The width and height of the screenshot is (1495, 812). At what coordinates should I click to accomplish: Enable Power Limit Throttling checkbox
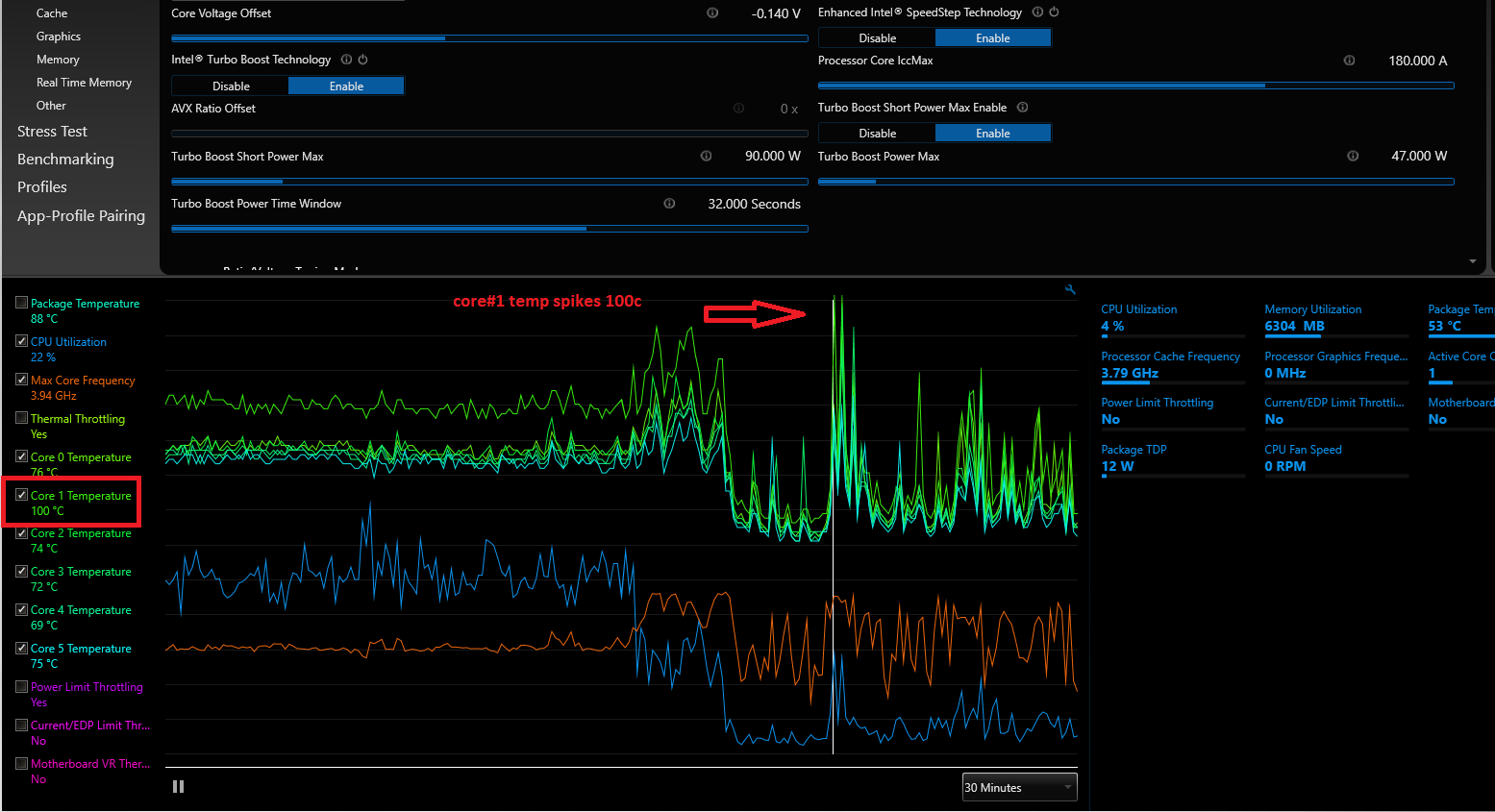pyautogui.click(x=21, y=686)
